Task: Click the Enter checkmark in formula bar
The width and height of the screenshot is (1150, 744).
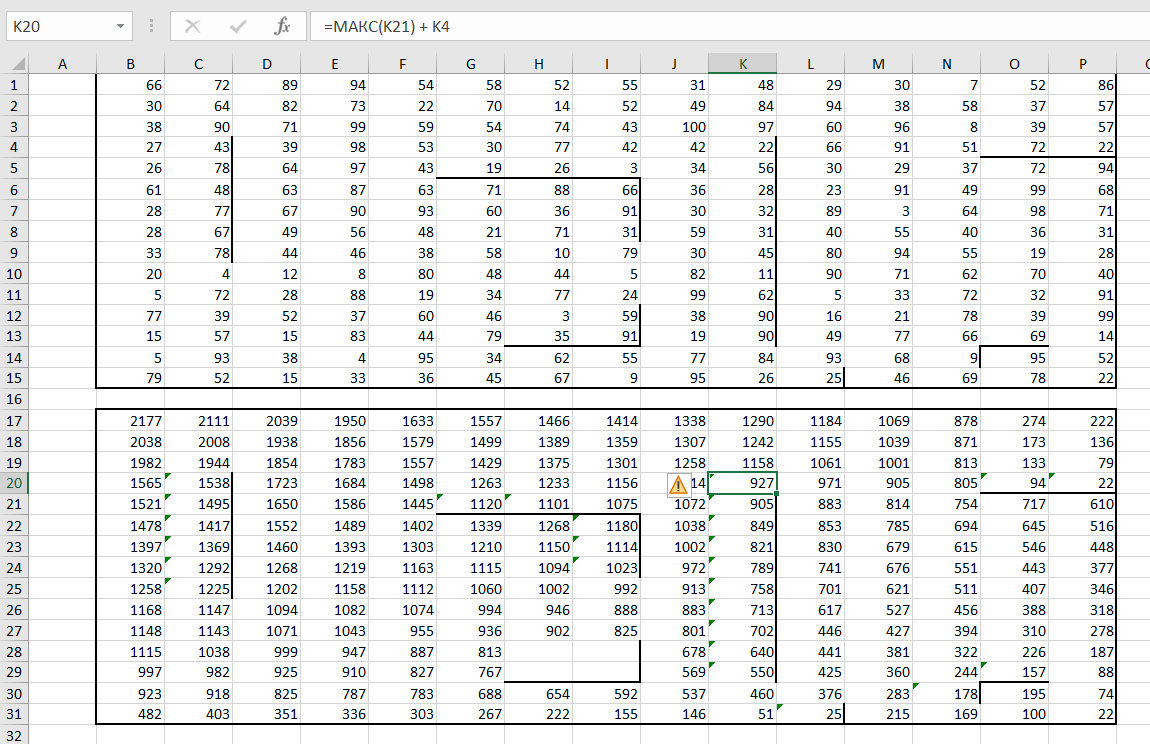Action: (x=238, y=27)
